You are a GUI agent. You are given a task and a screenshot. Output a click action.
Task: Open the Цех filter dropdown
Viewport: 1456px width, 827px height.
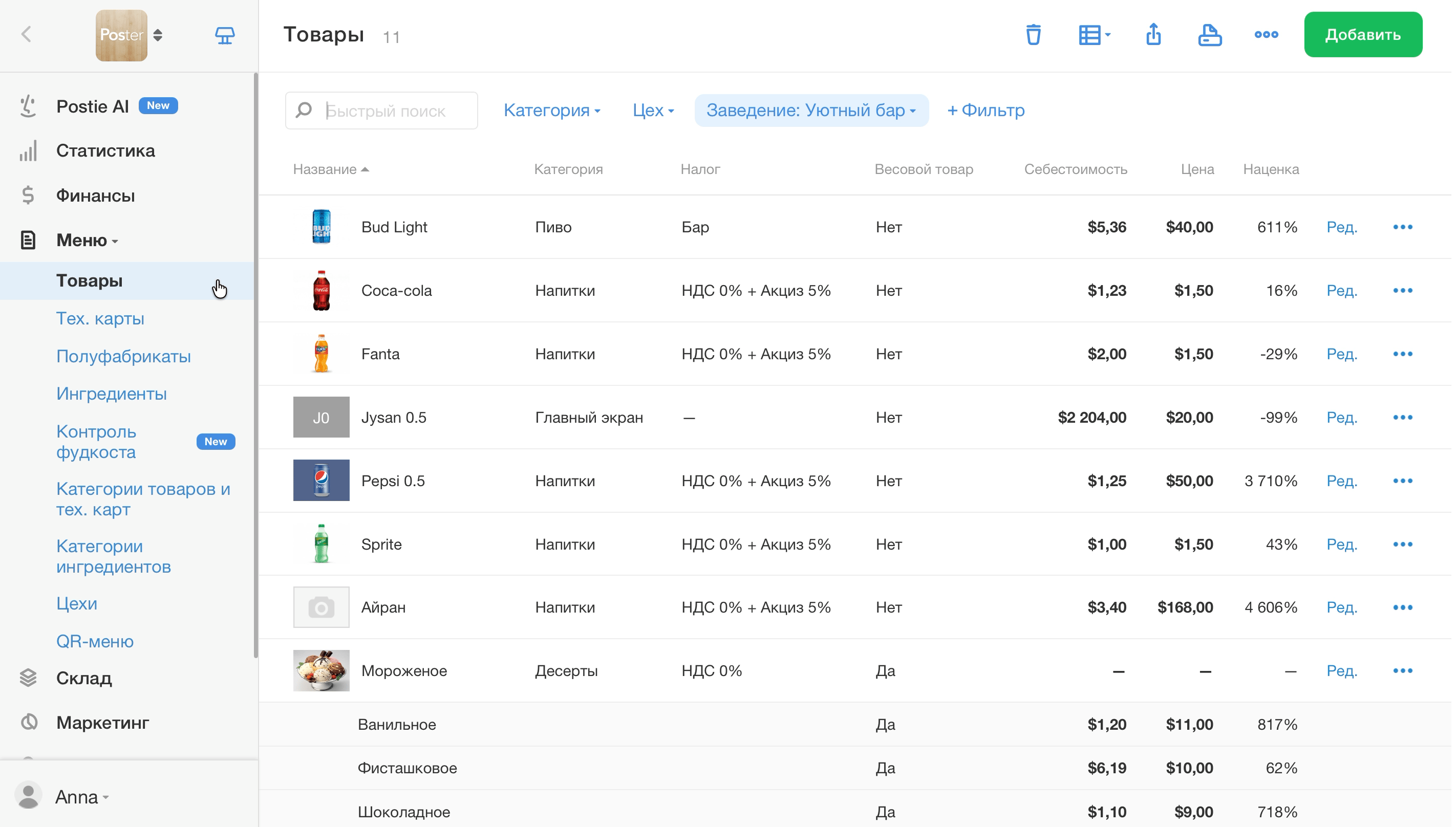654,111
